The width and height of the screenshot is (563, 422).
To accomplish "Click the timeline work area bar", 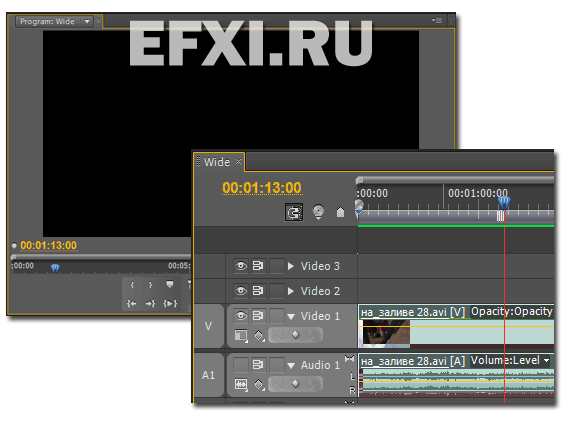I will [x=456, y=217].
